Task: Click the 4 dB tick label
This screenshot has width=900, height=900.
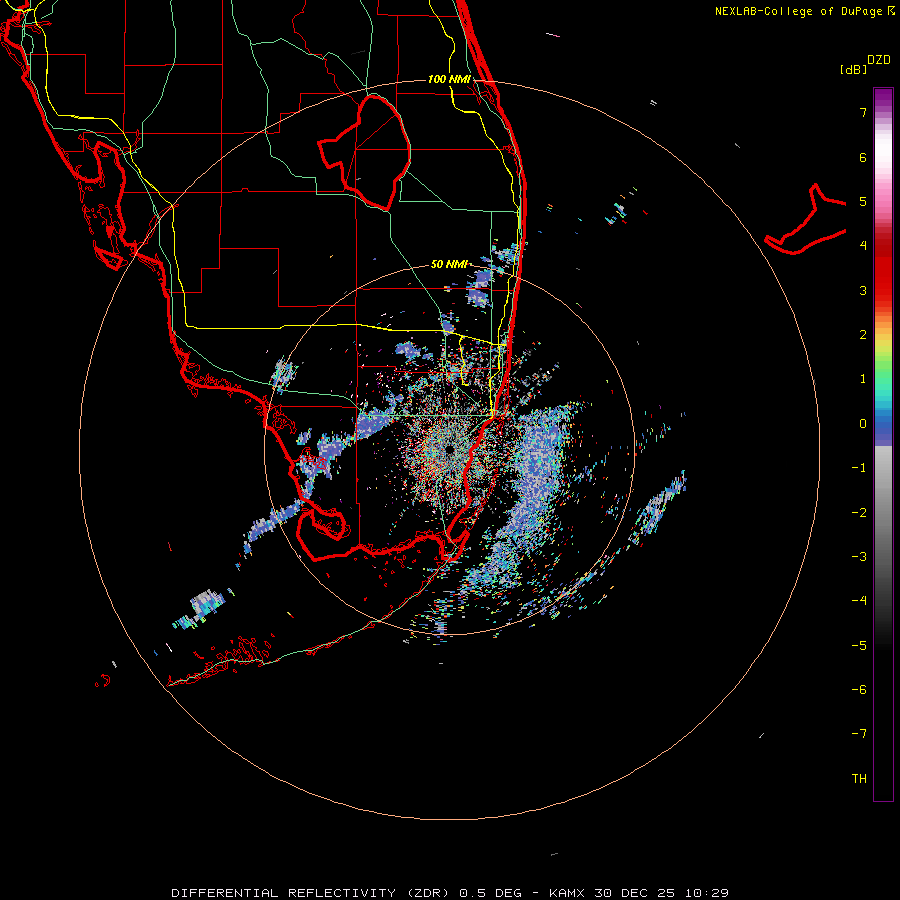Action: [x=863, y=246]
